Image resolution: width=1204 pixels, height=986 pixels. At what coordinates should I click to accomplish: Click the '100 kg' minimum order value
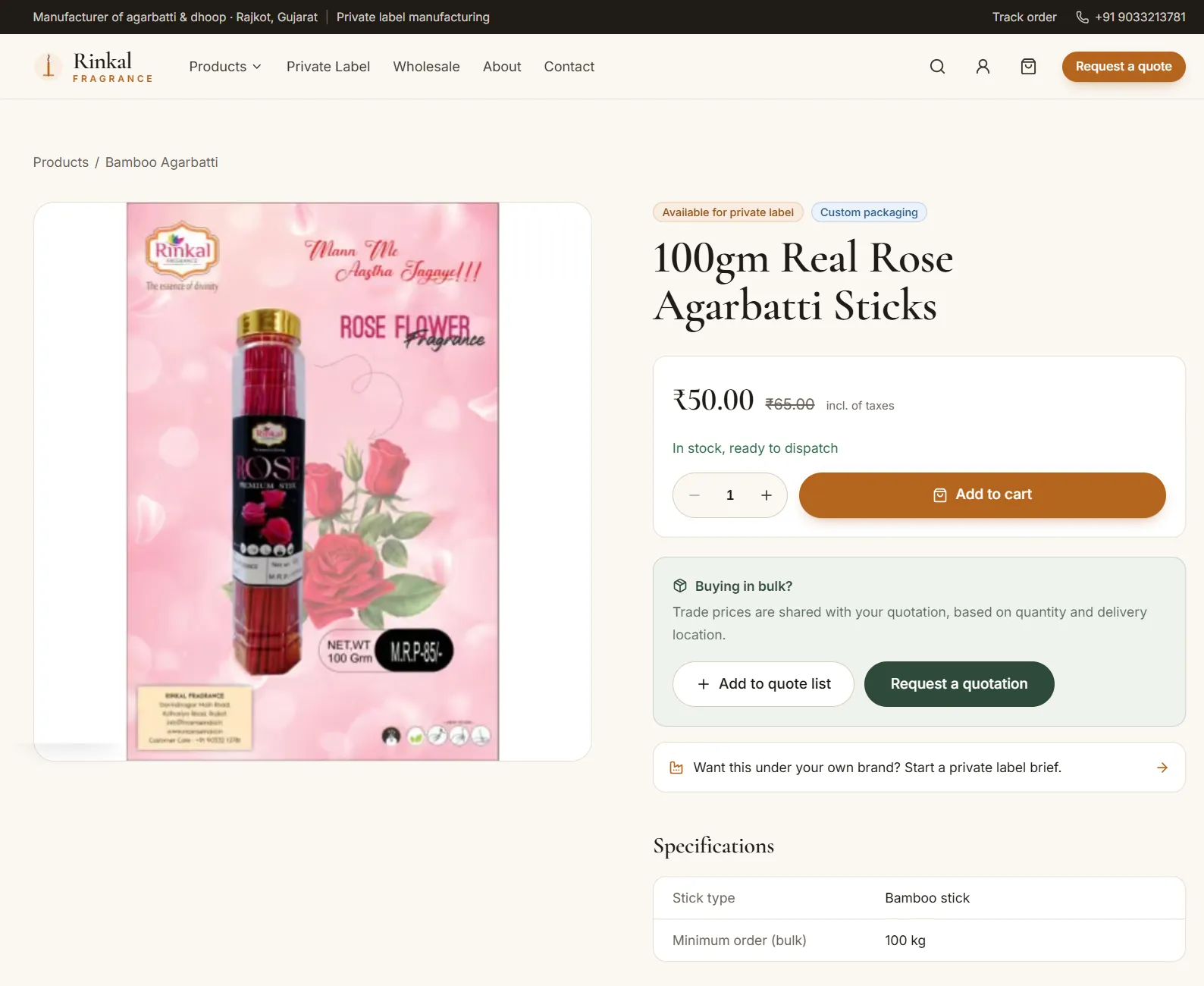[905, 940]
